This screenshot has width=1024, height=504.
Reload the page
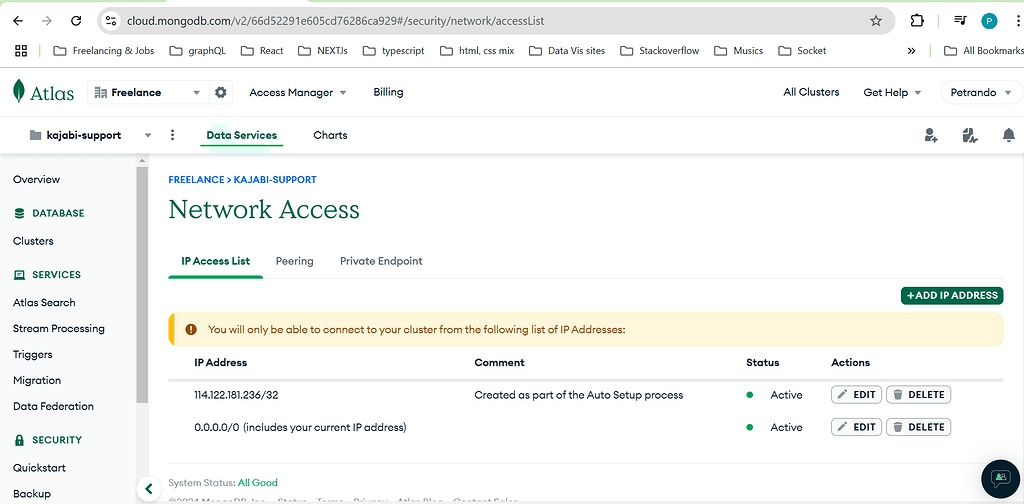pos(76,21)
